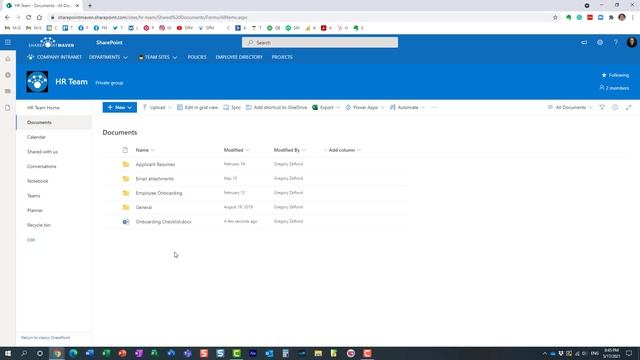
Task: Click Return to classic SharePoint link
Action: pos(46,338)
